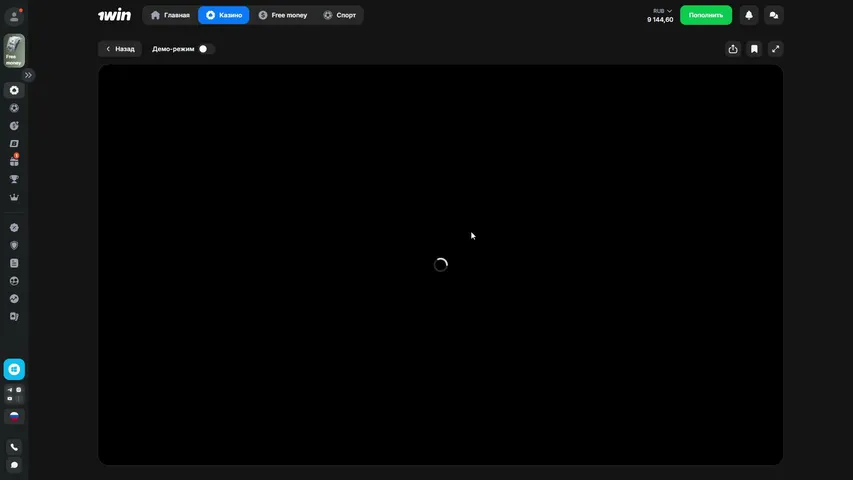Expand the left sidebar with double-chevron
This screenshot has width=853, height=480.
28,75
